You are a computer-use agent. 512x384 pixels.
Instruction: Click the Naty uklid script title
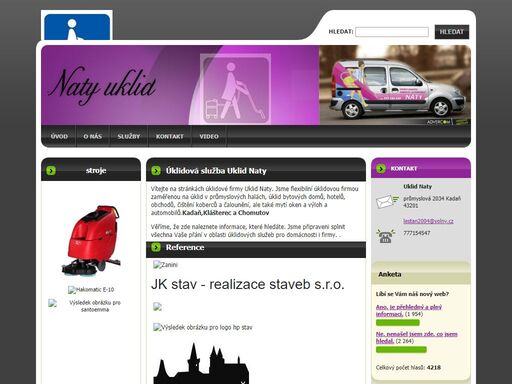(x=102, y=85)
